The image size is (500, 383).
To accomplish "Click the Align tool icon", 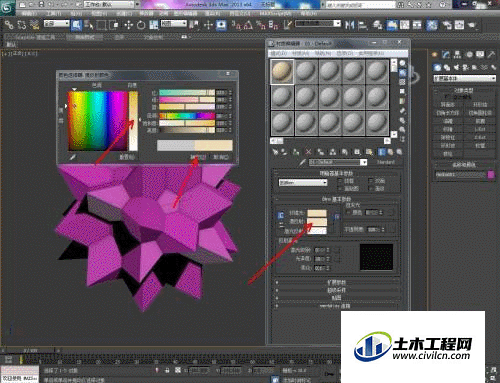I will 362,25.
